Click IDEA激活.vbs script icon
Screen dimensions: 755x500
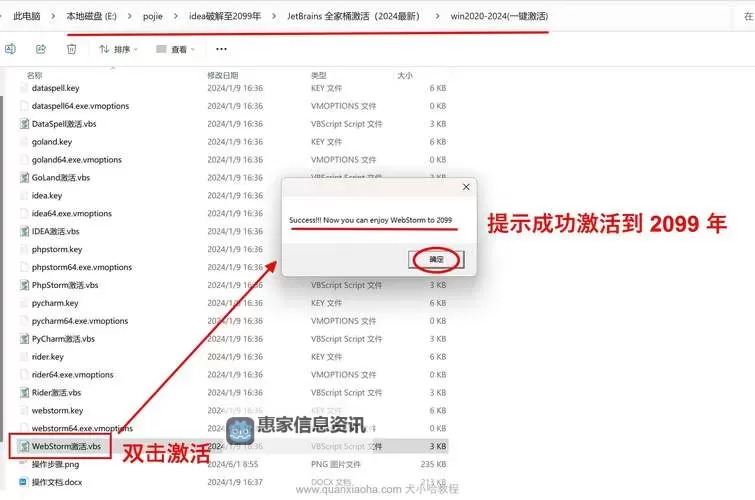24,231
